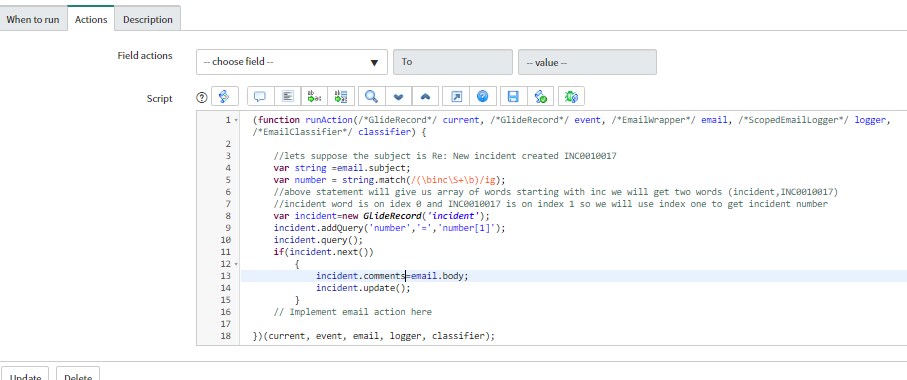
Task: Open the blue editor help icon
Action: tap(482, 96)
